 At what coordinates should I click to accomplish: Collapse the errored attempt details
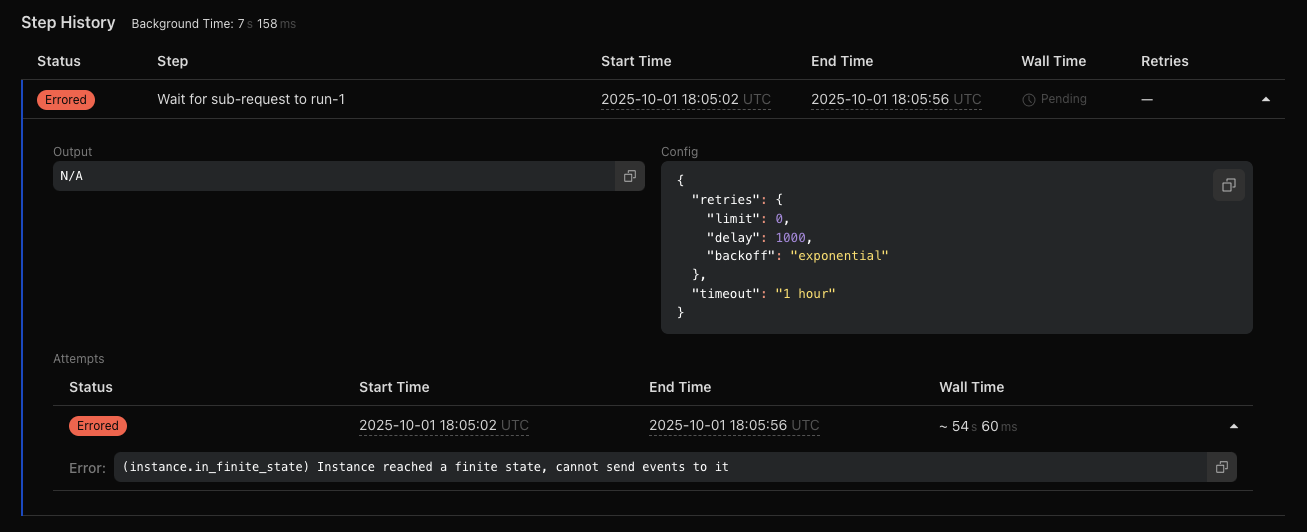pos(1234,426)
